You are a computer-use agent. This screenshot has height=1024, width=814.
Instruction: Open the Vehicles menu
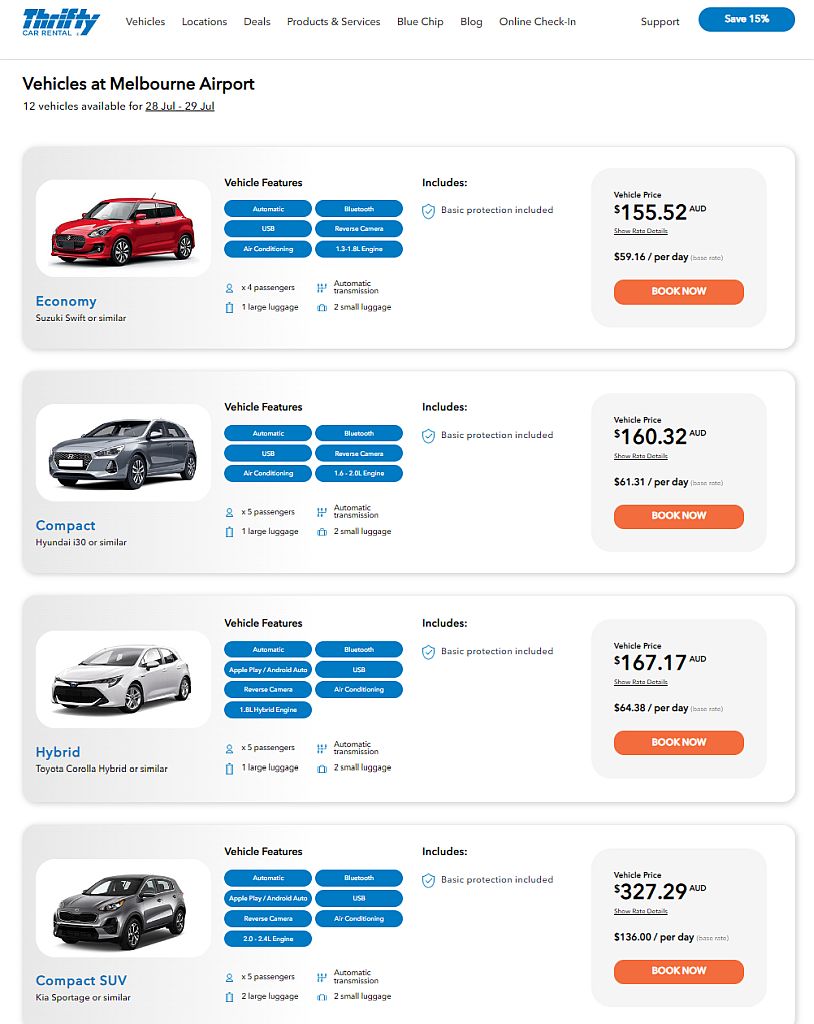click(146, 21)
